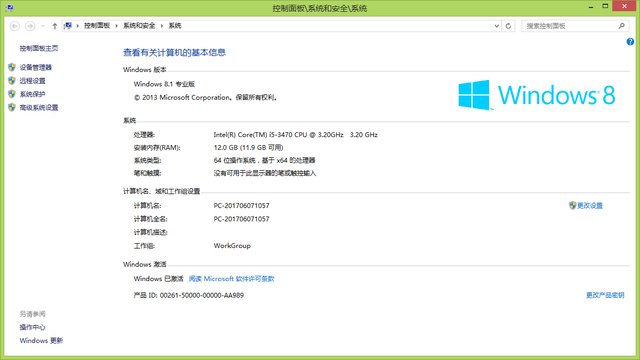Maximize the 系统 window
Screen dimensions: 640x360
click(605, 6)
